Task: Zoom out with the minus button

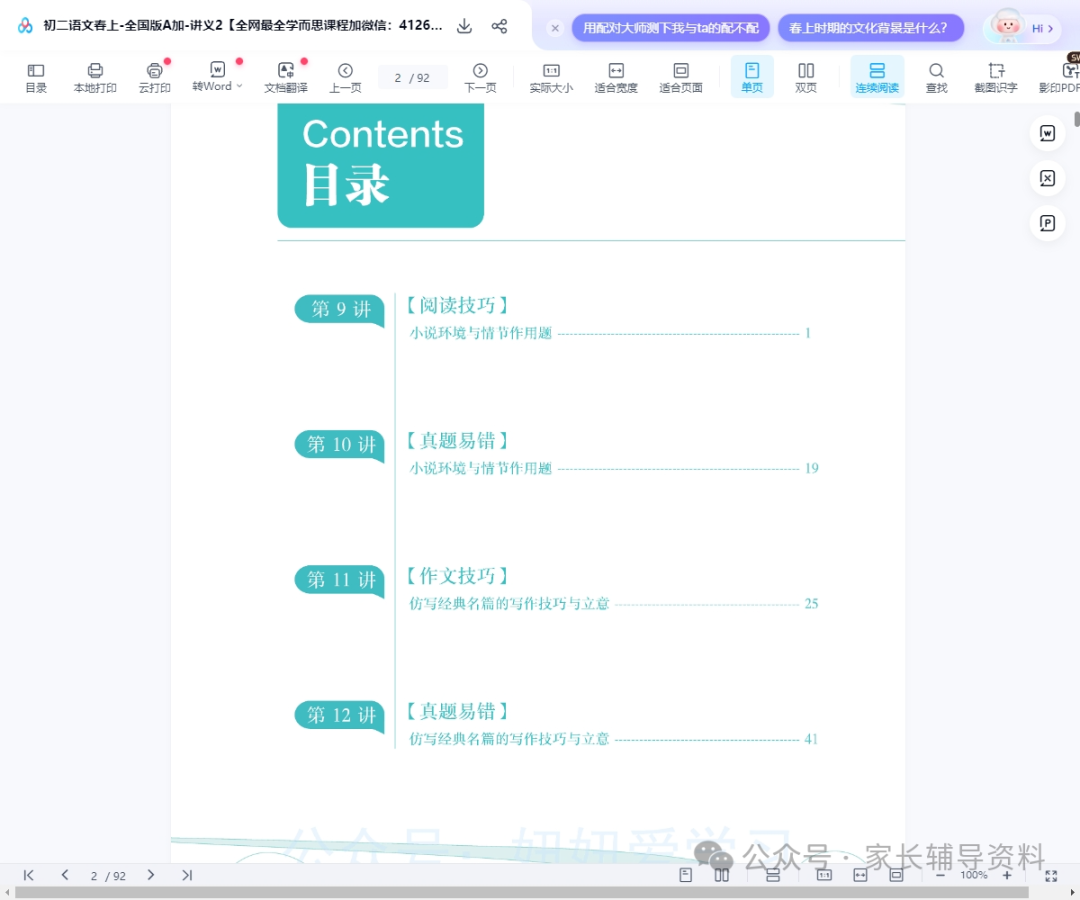Action: tap(940, 875)
